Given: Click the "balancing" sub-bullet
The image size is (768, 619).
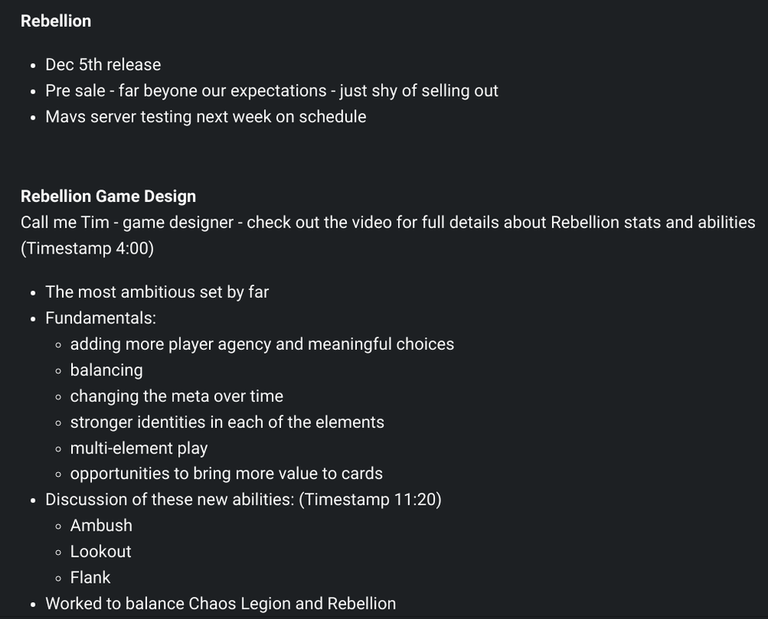Looking at the screenshot, I should (106, 370).
